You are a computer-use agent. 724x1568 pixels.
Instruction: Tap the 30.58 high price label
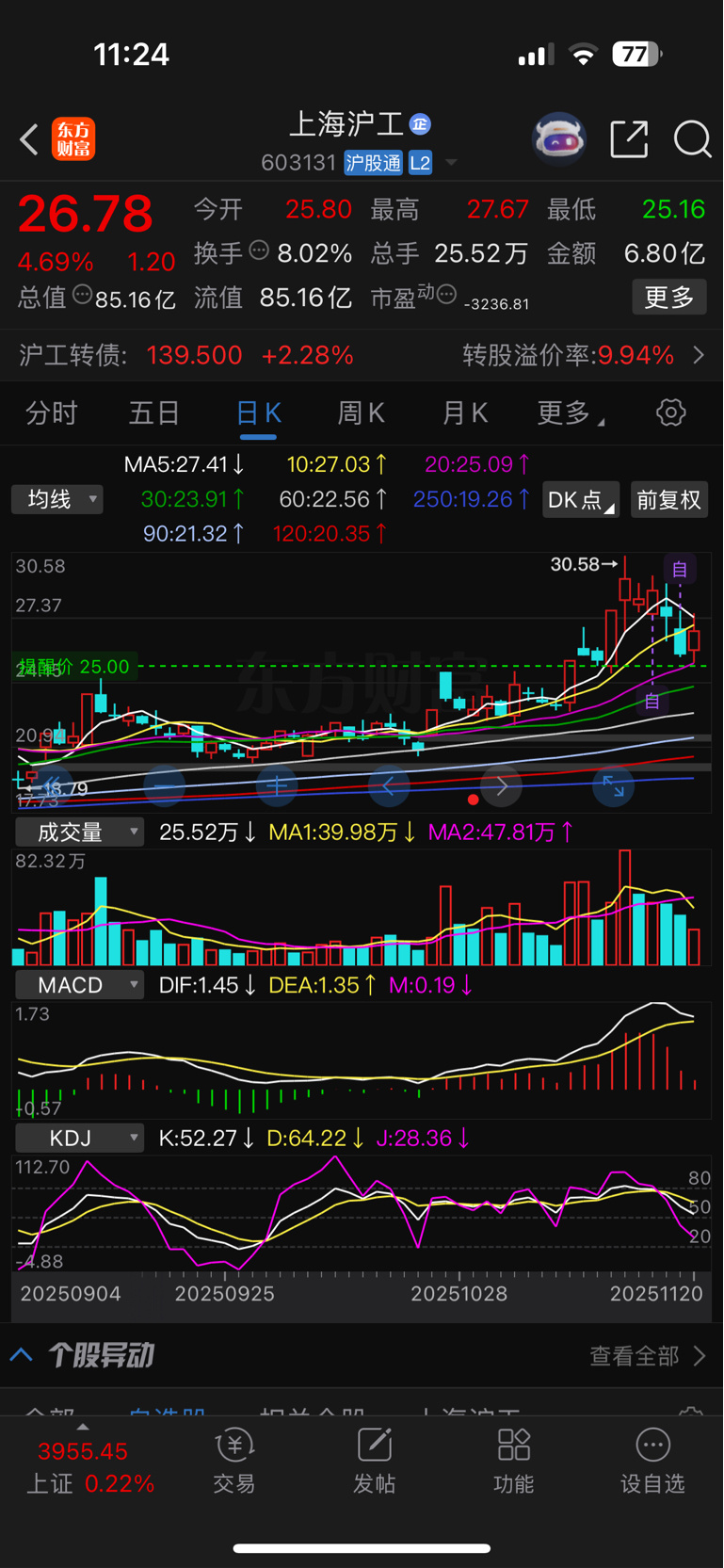[x=574, y=564]
